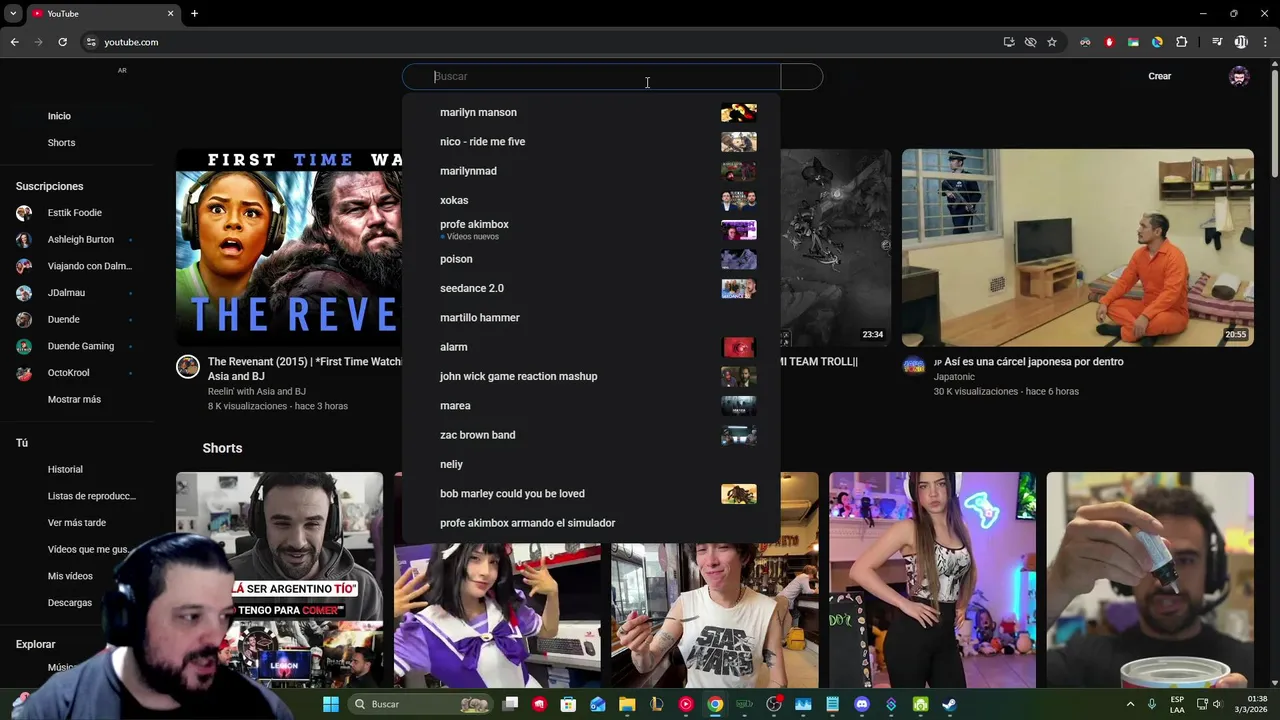This screenshot has height=720, width=1280.
Task: Open the Japatonic channel avatar
Action: (x=914, y=366)
